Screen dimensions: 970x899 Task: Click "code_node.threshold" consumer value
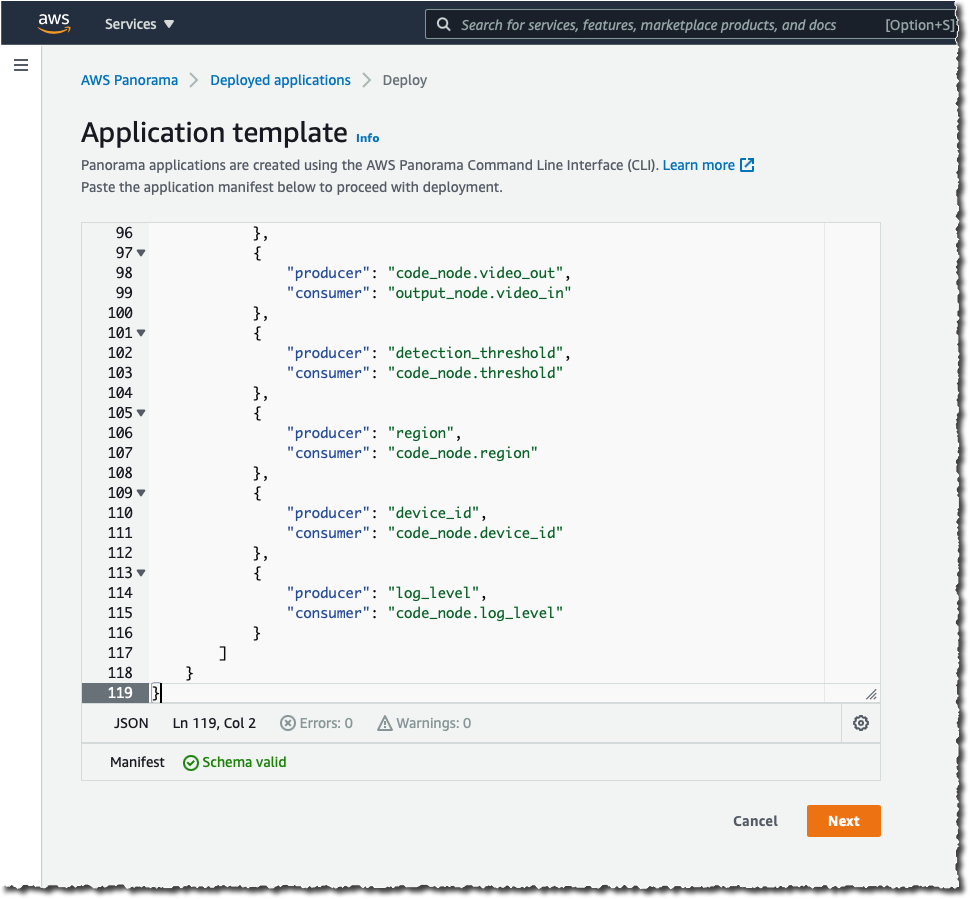pos(475,372)
